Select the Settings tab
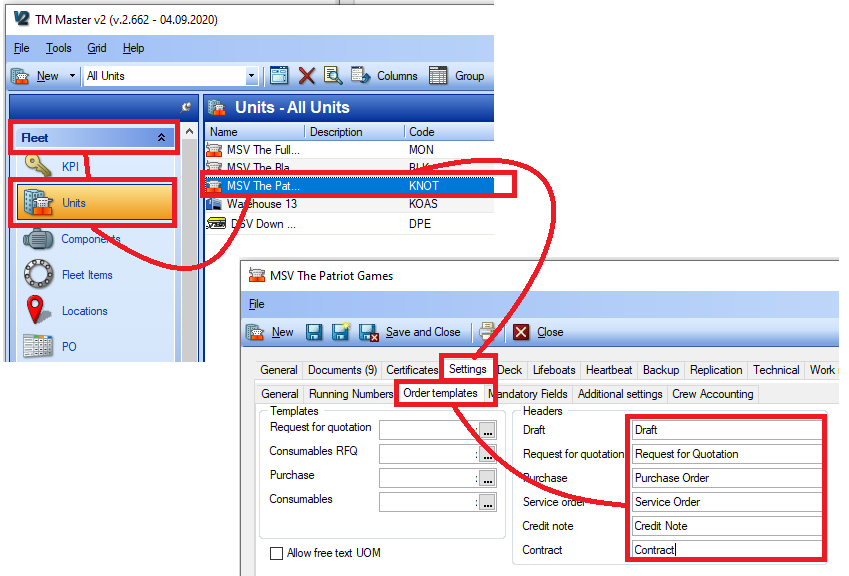Image resolution: width=849 pixels, height=576 pixels. coord(468,369)
